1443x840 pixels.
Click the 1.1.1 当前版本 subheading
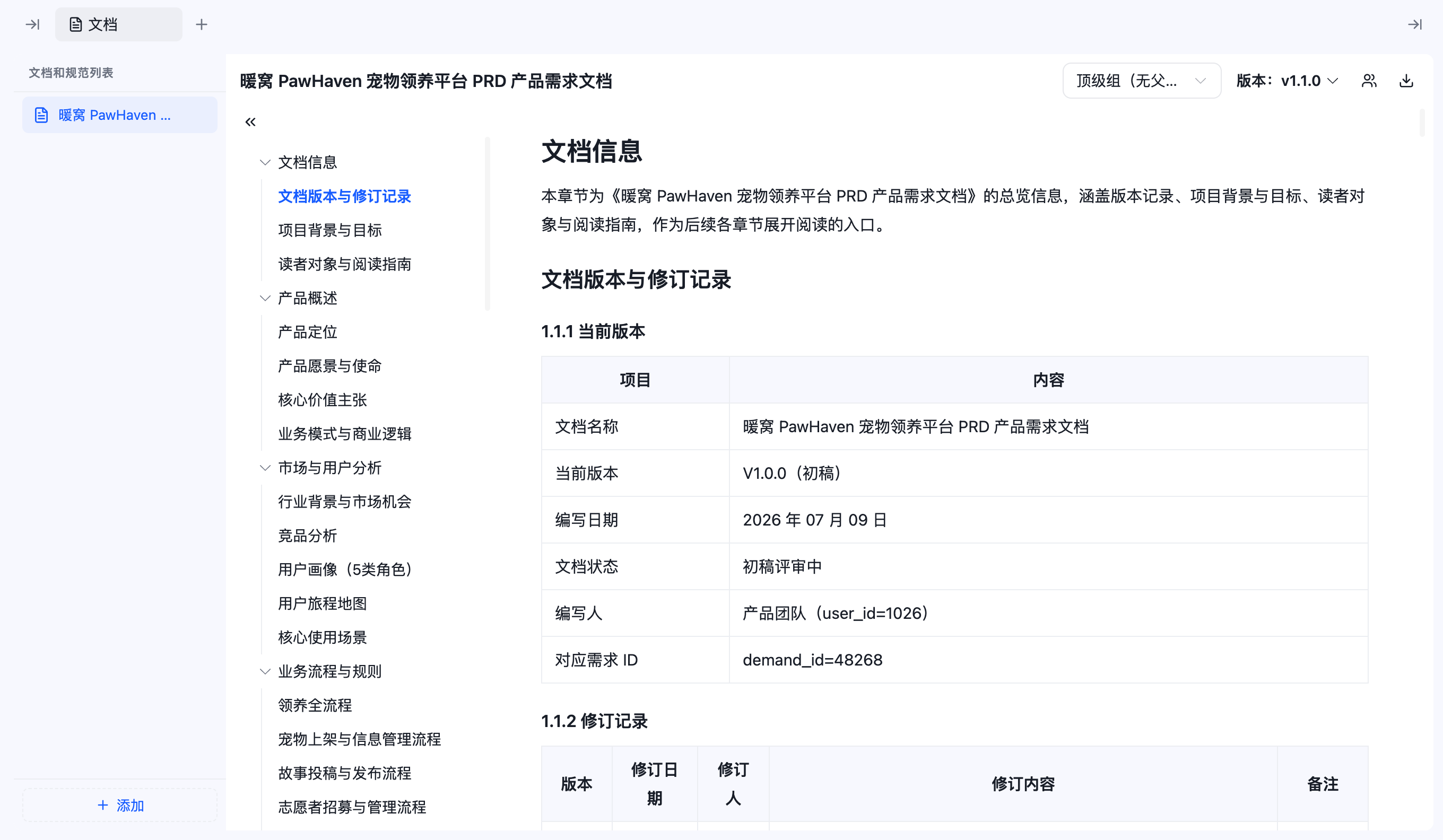click(593, 331)
